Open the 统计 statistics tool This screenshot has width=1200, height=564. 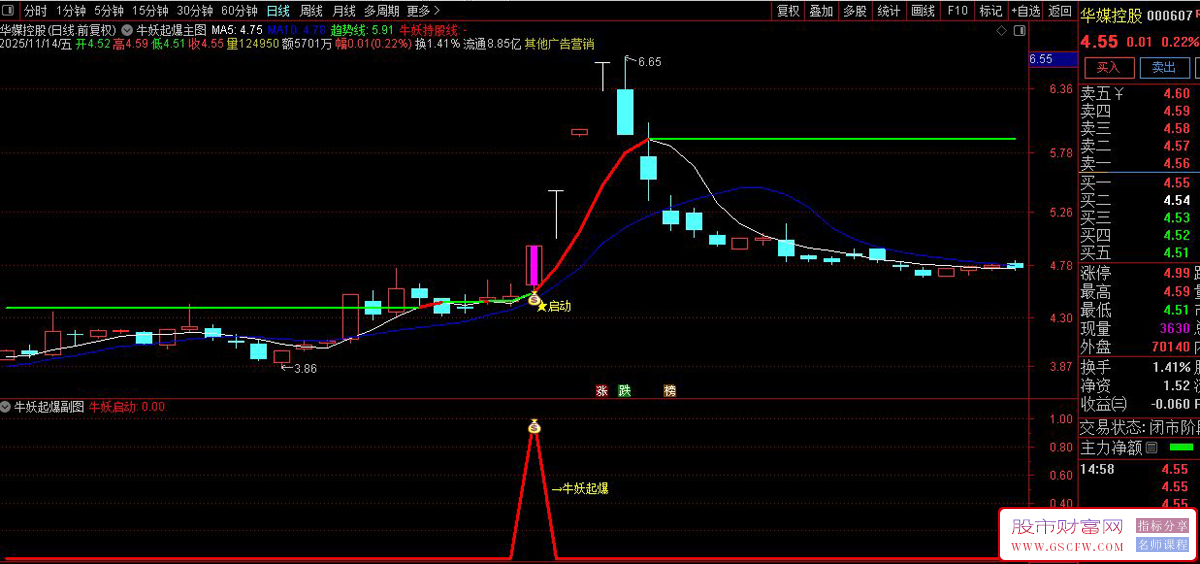(x=888, y=11)
